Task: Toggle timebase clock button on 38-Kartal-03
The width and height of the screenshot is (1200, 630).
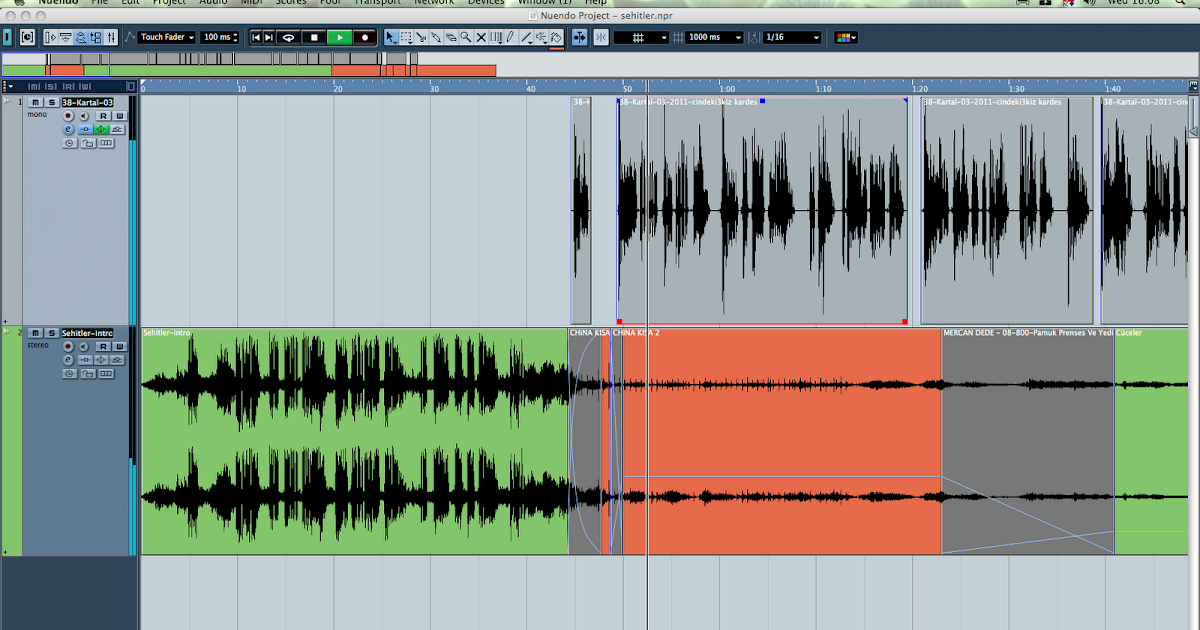Action: (x=69, y=143)
